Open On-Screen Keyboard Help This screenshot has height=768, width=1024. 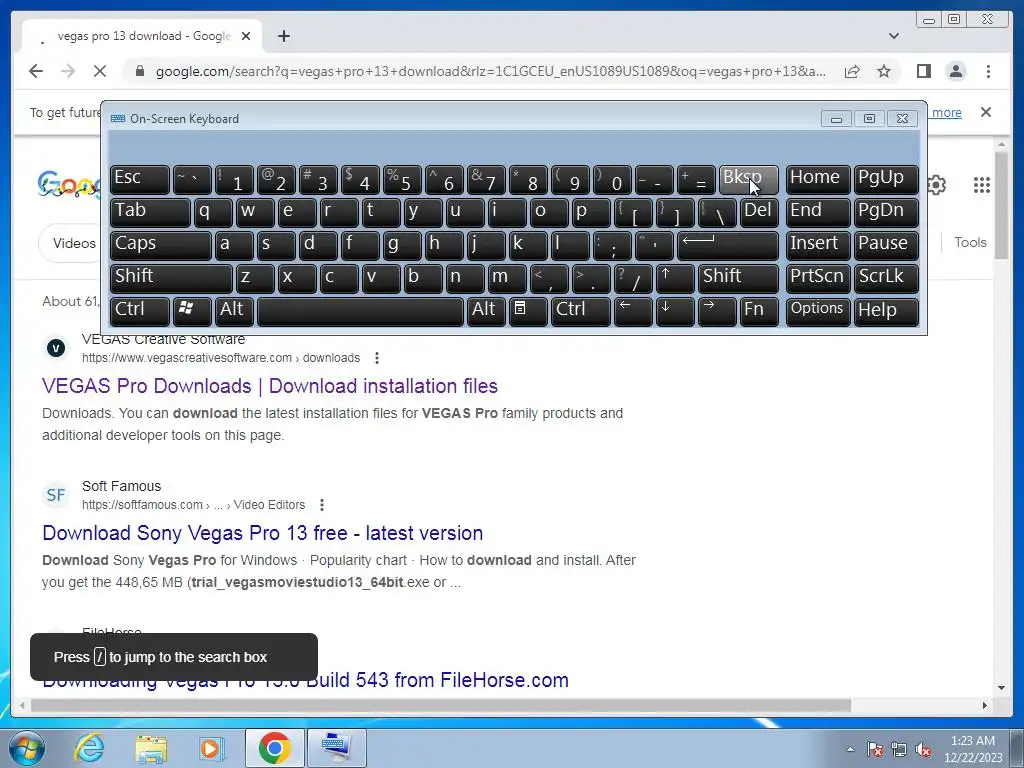coord(886,312)
